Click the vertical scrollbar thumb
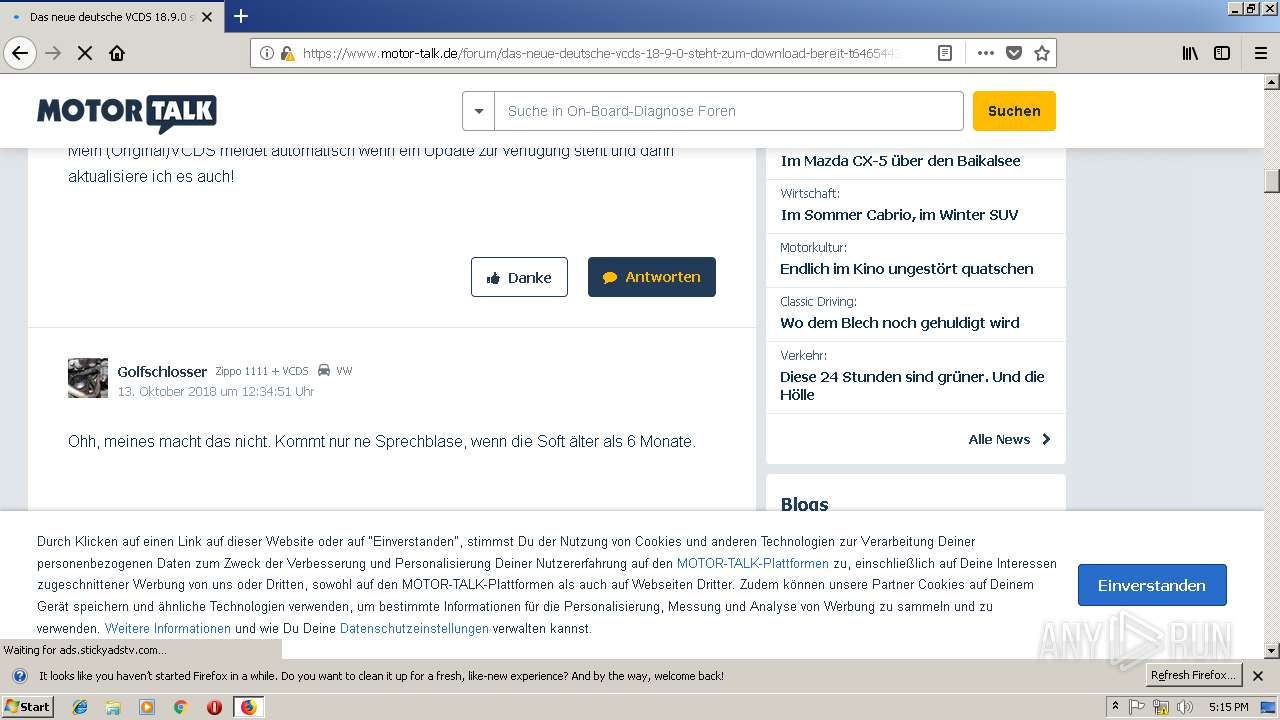This screenshot has width=1280, height=720. [x=1272, y=181]
